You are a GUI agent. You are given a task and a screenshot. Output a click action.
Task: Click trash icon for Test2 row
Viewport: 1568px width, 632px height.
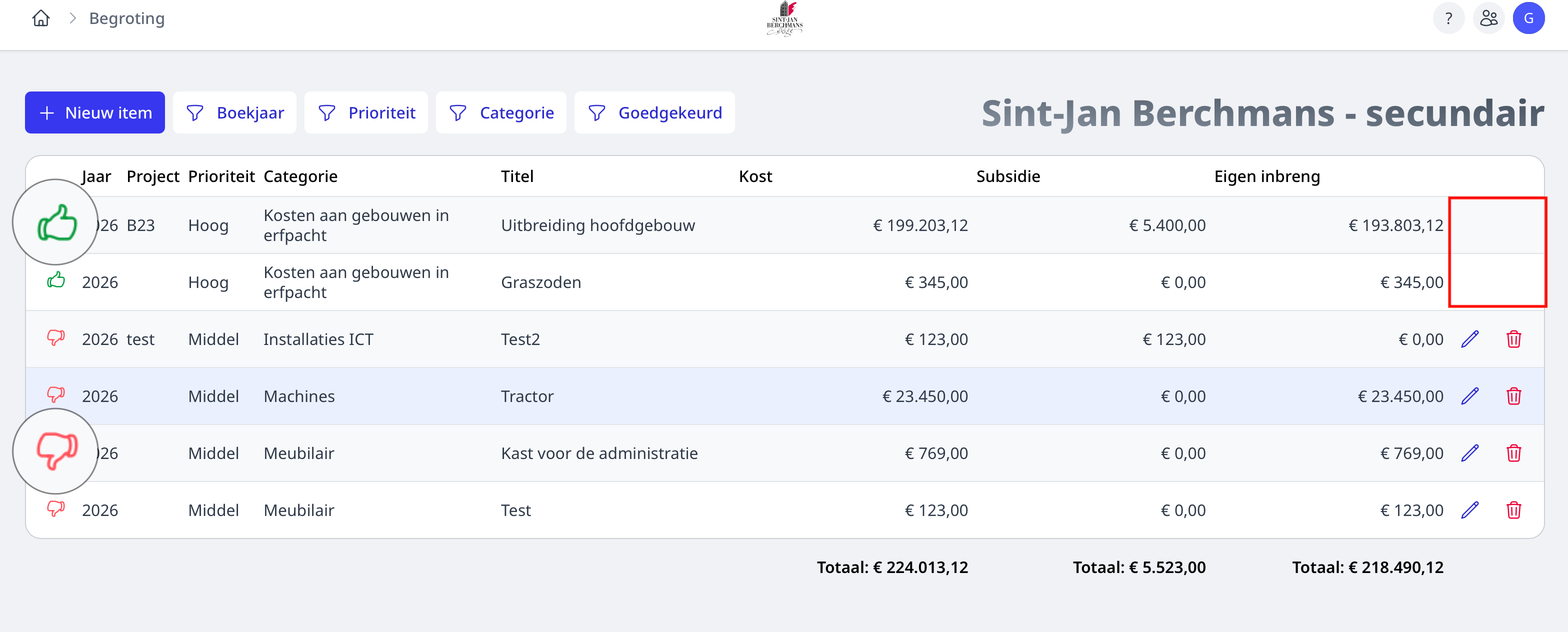(1513, 339)
